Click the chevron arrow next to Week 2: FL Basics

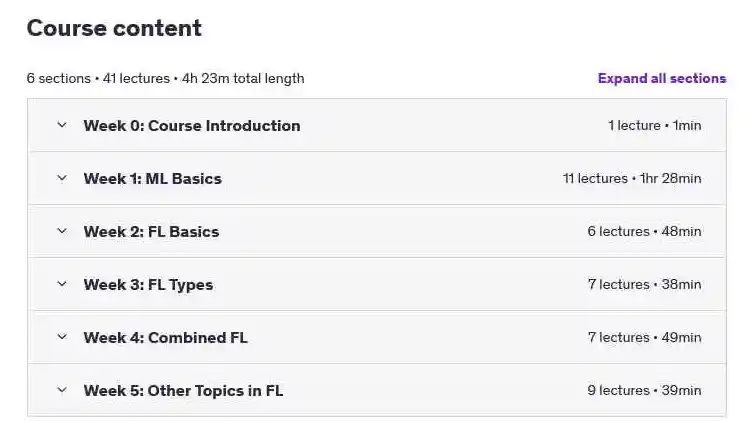tap(62, 231)
